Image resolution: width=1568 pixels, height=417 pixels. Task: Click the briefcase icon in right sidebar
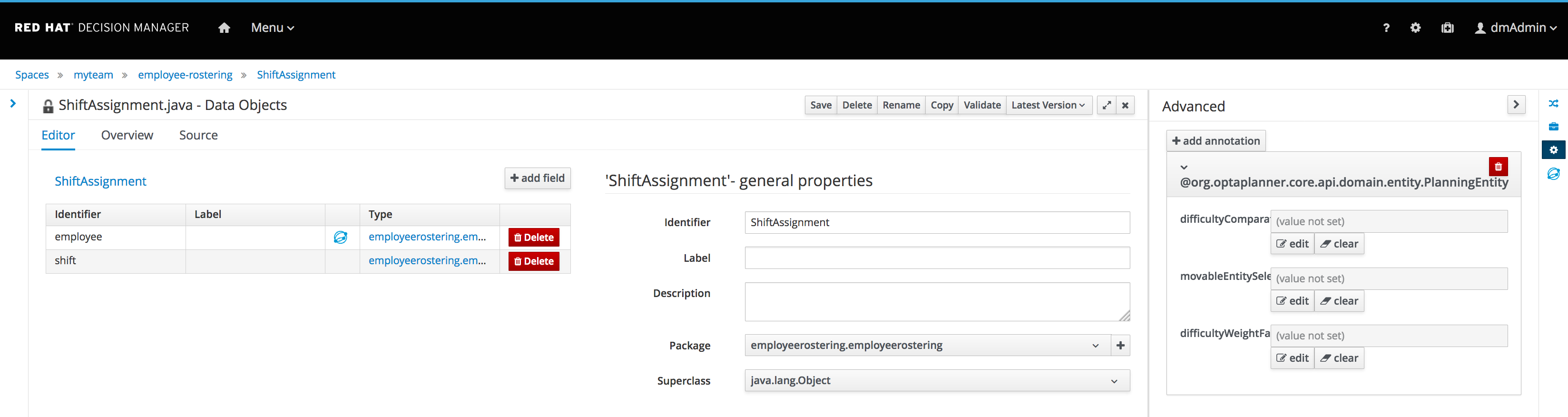pyautogui.click(x=1553, y=127)
